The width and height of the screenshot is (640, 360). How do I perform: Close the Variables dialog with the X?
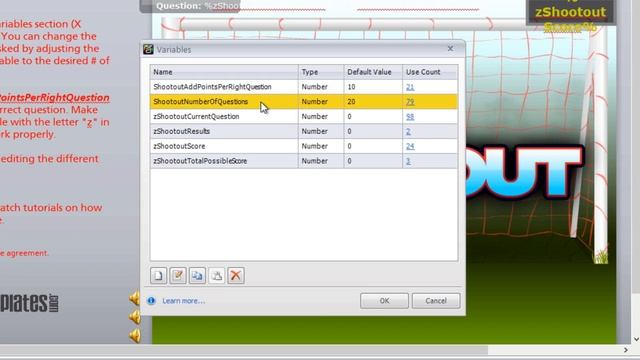(x=450, y=49)
